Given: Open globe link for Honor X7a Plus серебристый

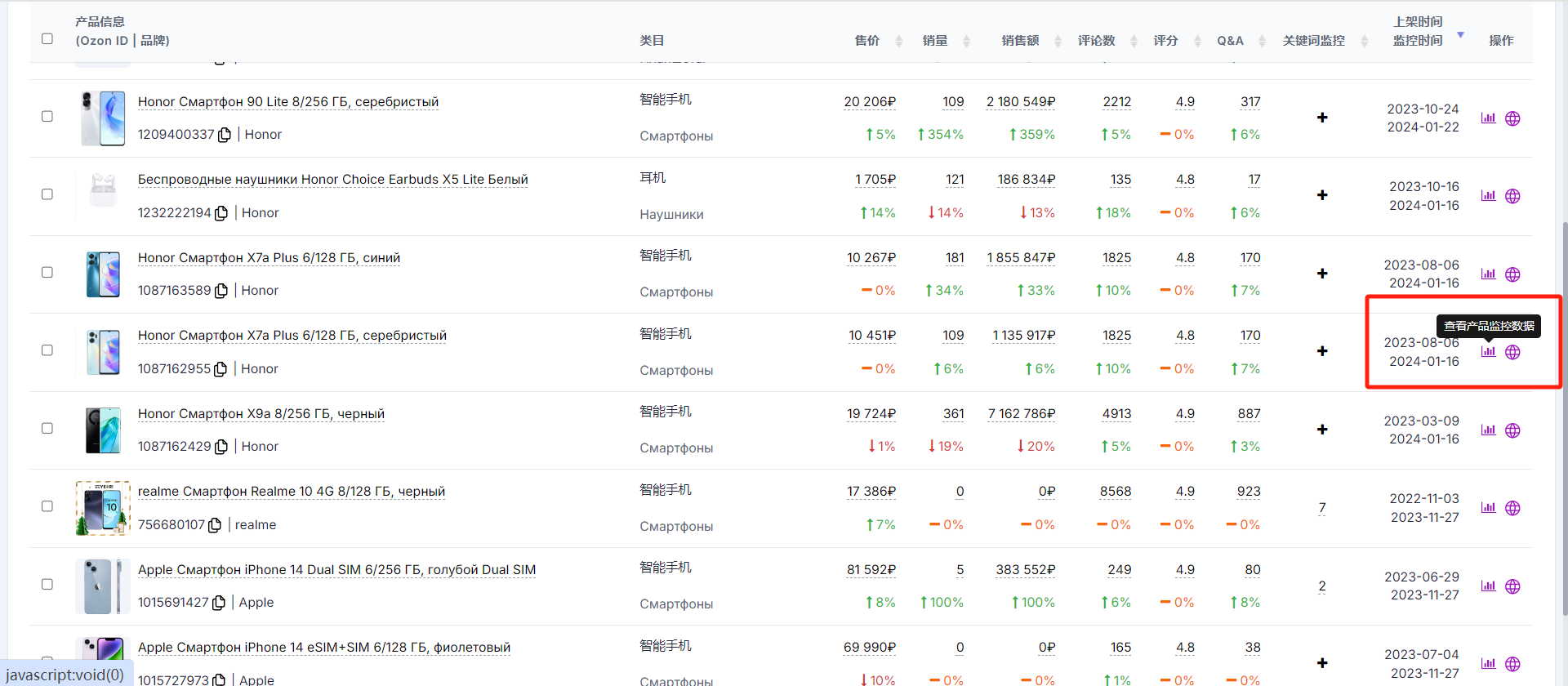Looking at the screenshot, I should (1512, 352).
